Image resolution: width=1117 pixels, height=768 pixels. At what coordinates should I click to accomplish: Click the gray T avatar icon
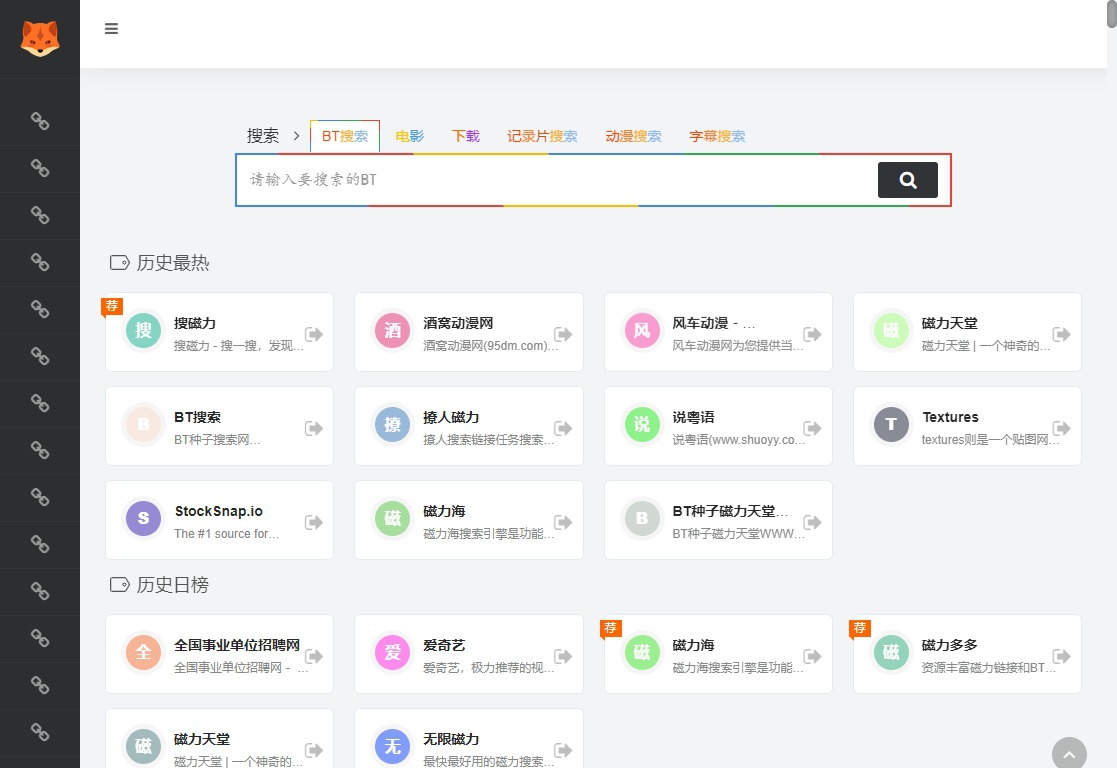[891, 425]
